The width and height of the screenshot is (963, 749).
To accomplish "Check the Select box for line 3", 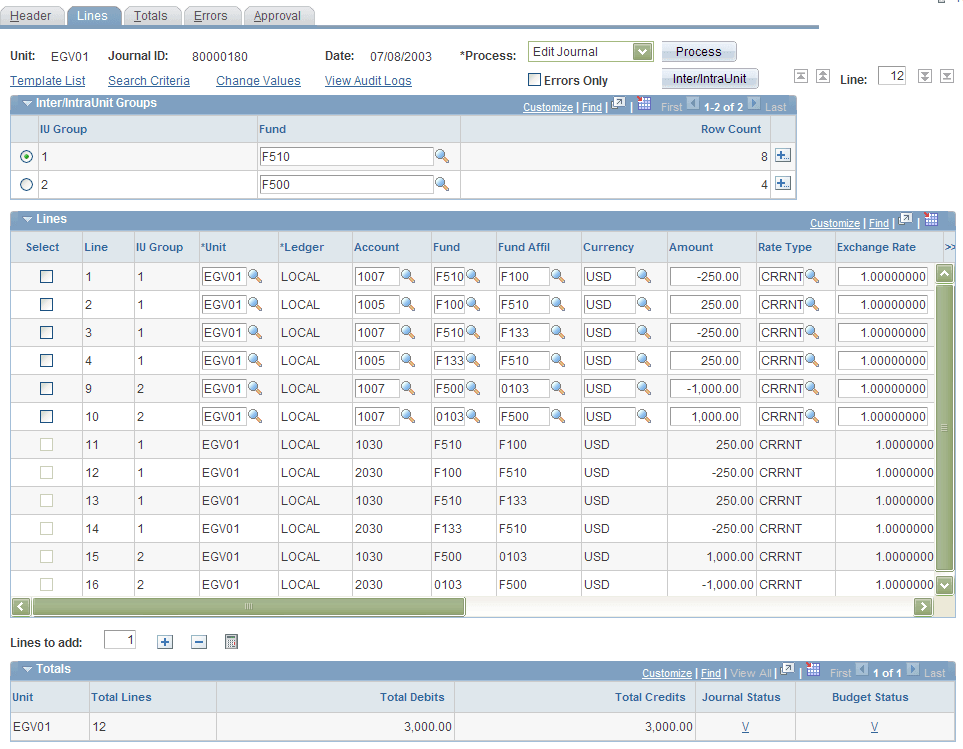I will [46, 332].
